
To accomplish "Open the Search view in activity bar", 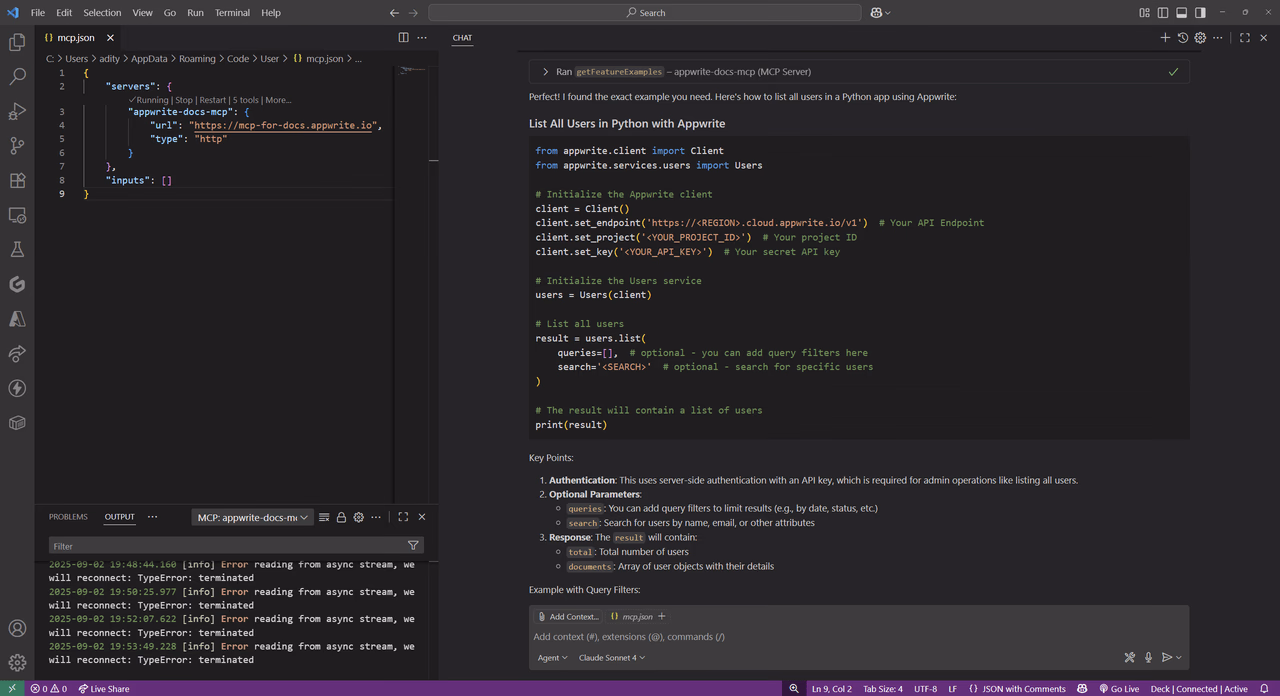I will point(17,77).
